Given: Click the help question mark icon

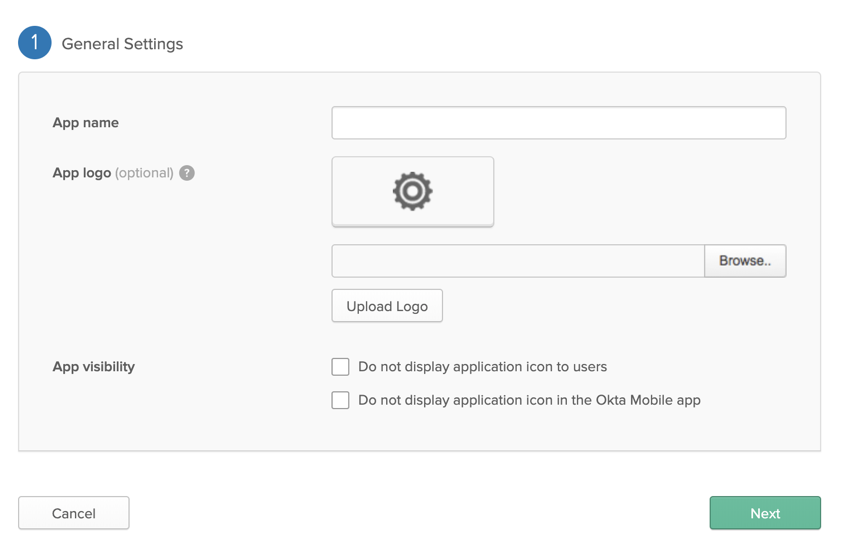Looking at the screenshot, I should 187,173.
